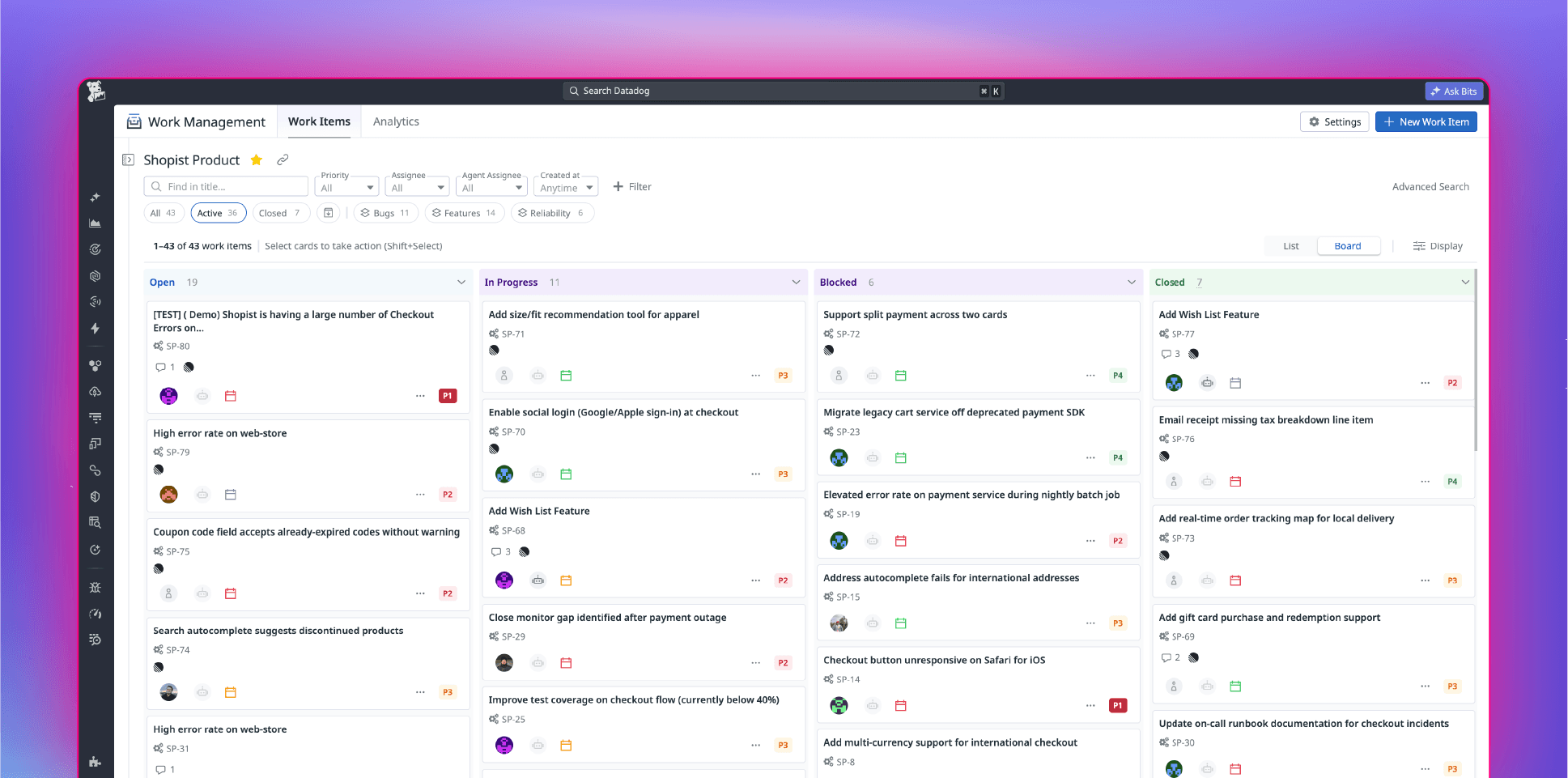Toggle the Reliability 6 filter chip
Image resolution: width=1568 pixels, height=778 pixels.
click(x=552, y=213)
